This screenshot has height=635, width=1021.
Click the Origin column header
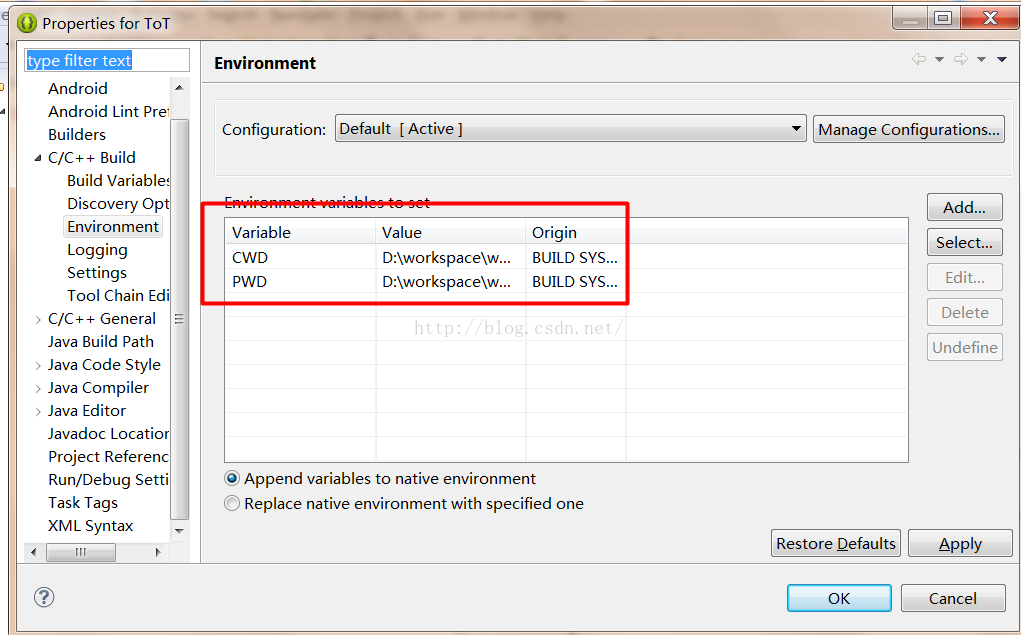(576, 232)
